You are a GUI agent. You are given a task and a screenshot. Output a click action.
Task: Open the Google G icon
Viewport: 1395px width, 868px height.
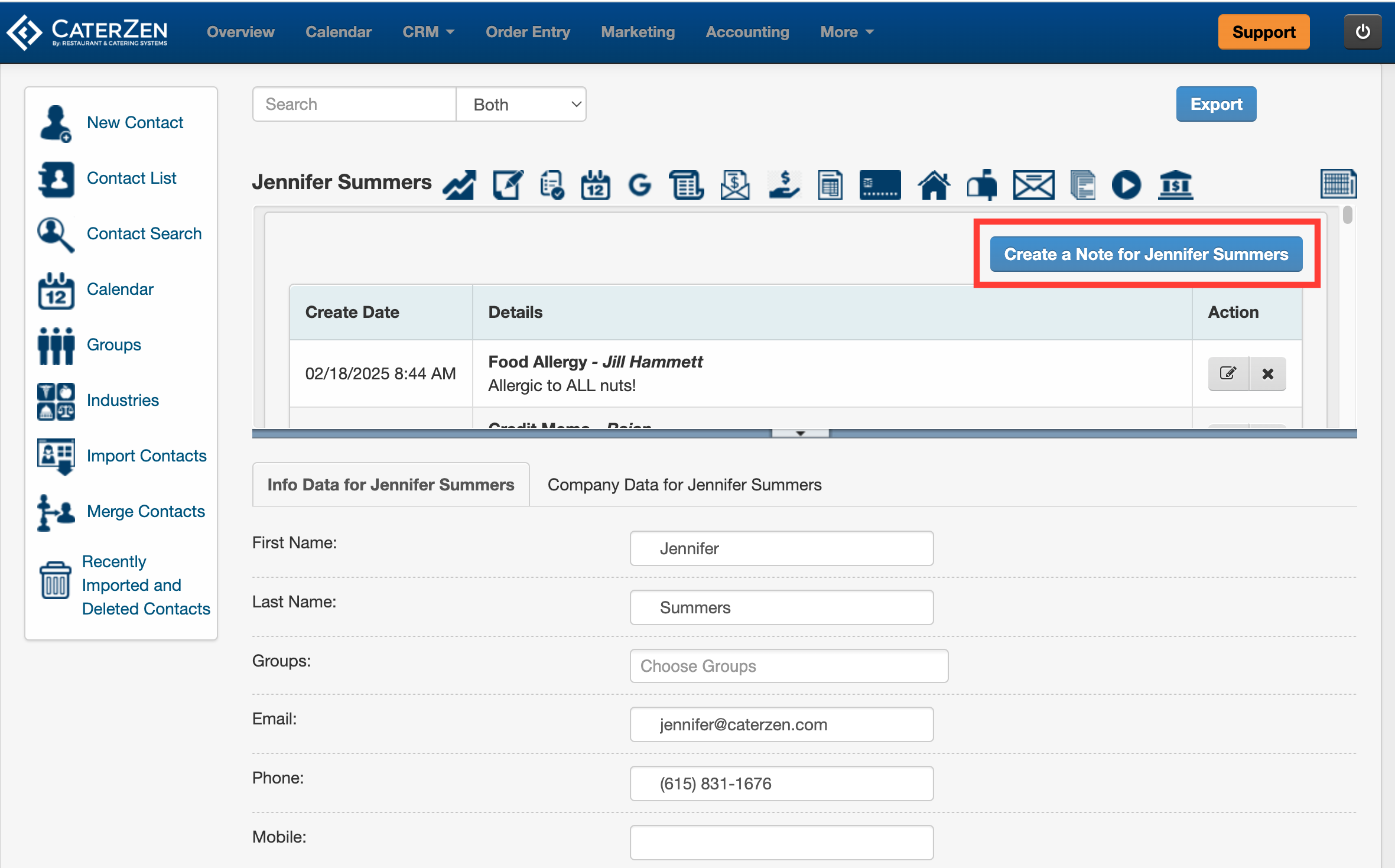[639, 185]
